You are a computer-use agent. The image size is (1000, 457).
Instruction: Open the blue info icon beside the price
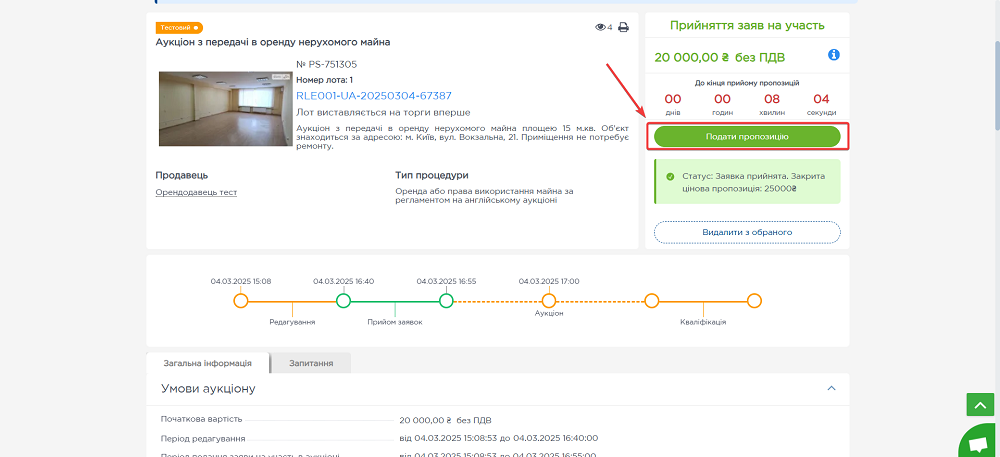tap(833, 56)
